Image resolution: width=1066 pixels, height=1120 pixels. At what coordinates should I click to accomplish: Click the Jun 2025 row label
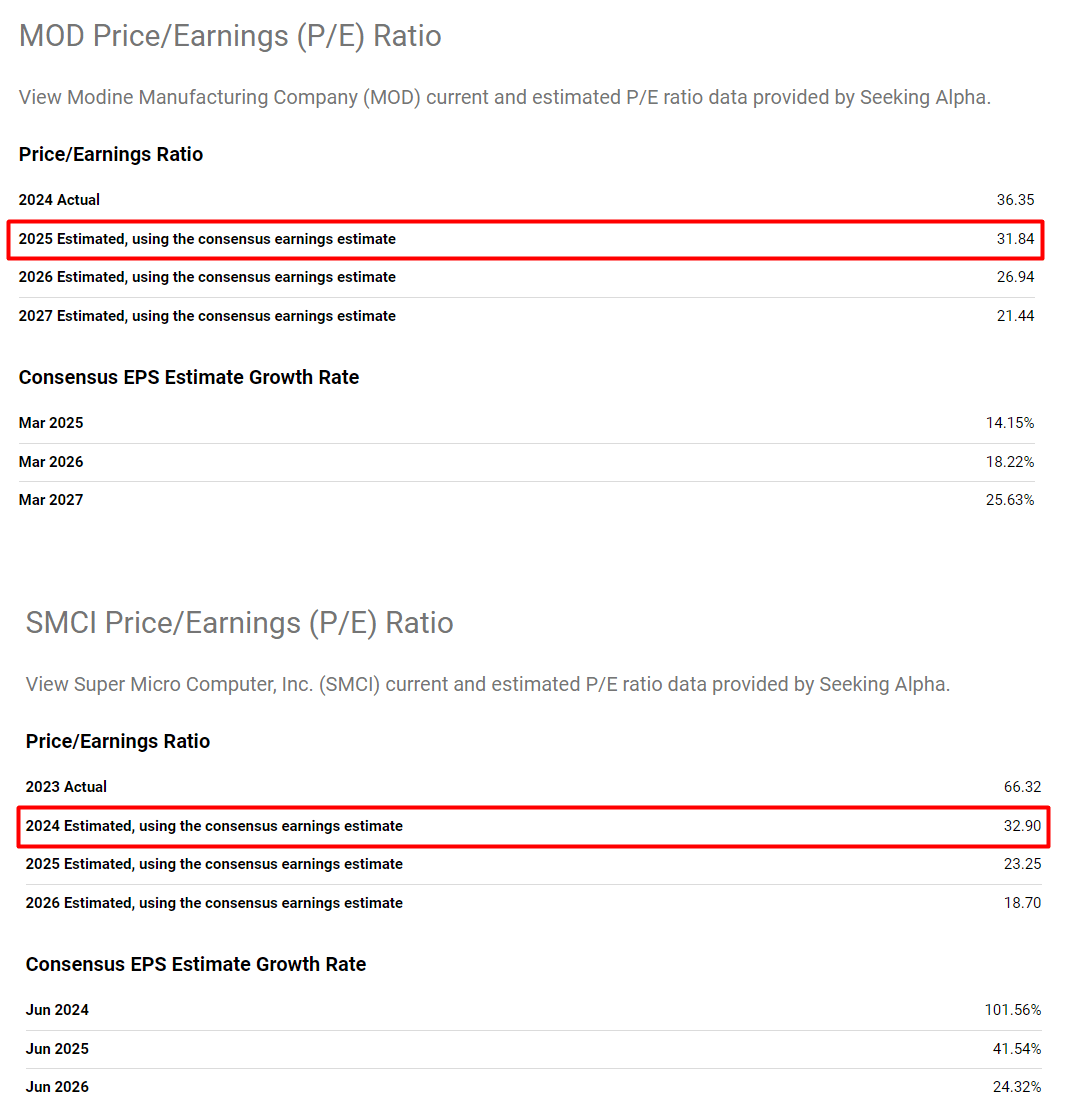tap(57, 1049)
